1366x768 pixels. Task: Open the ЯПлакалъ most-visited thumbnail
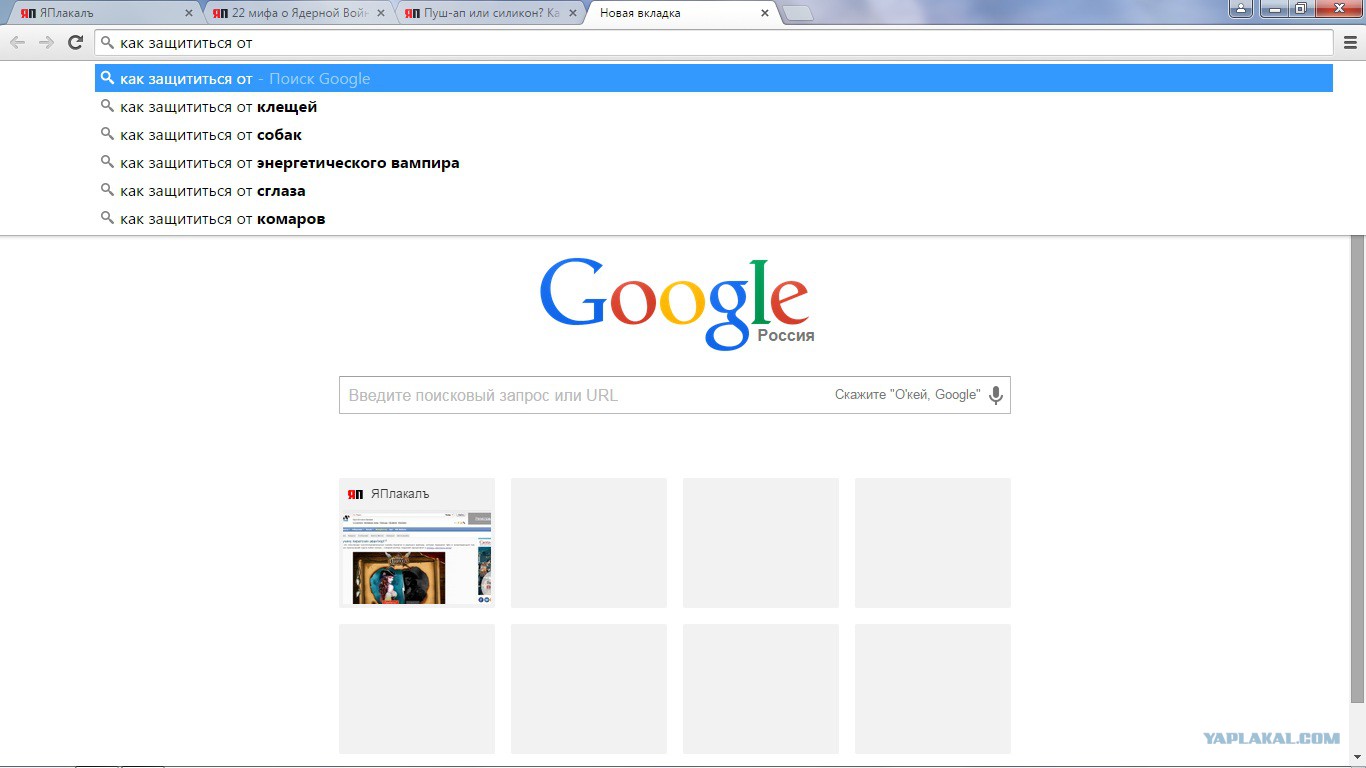[x=417, y=543]
